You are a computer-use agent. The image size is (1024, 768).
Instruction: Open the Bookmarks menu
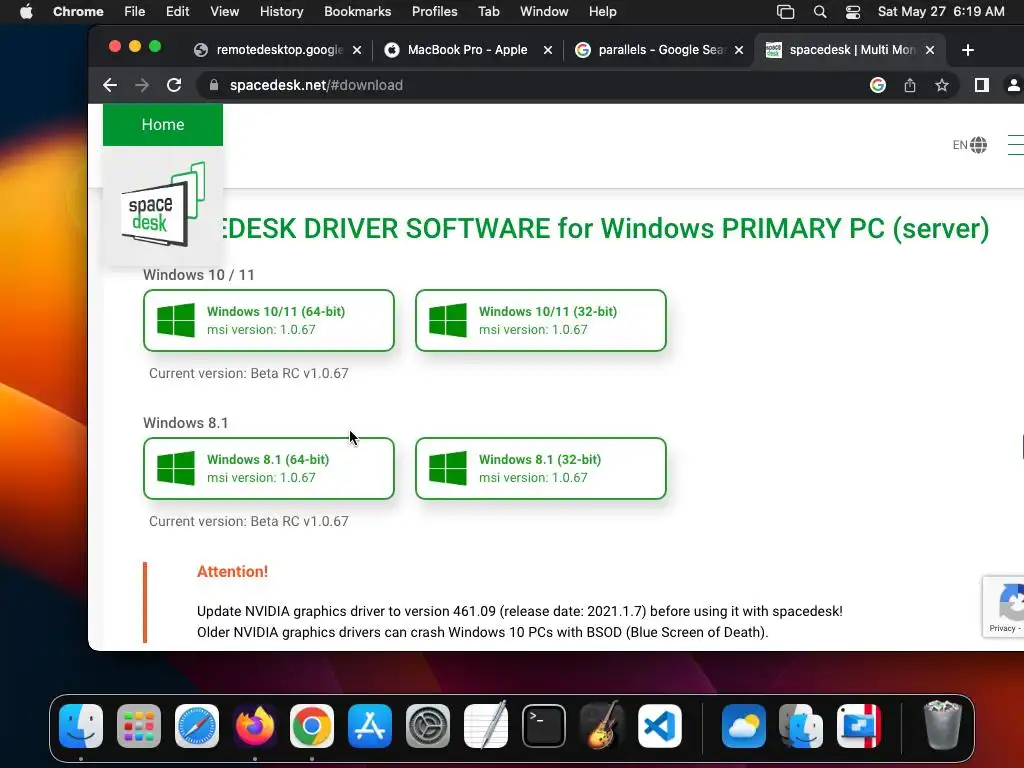(357, 12)
